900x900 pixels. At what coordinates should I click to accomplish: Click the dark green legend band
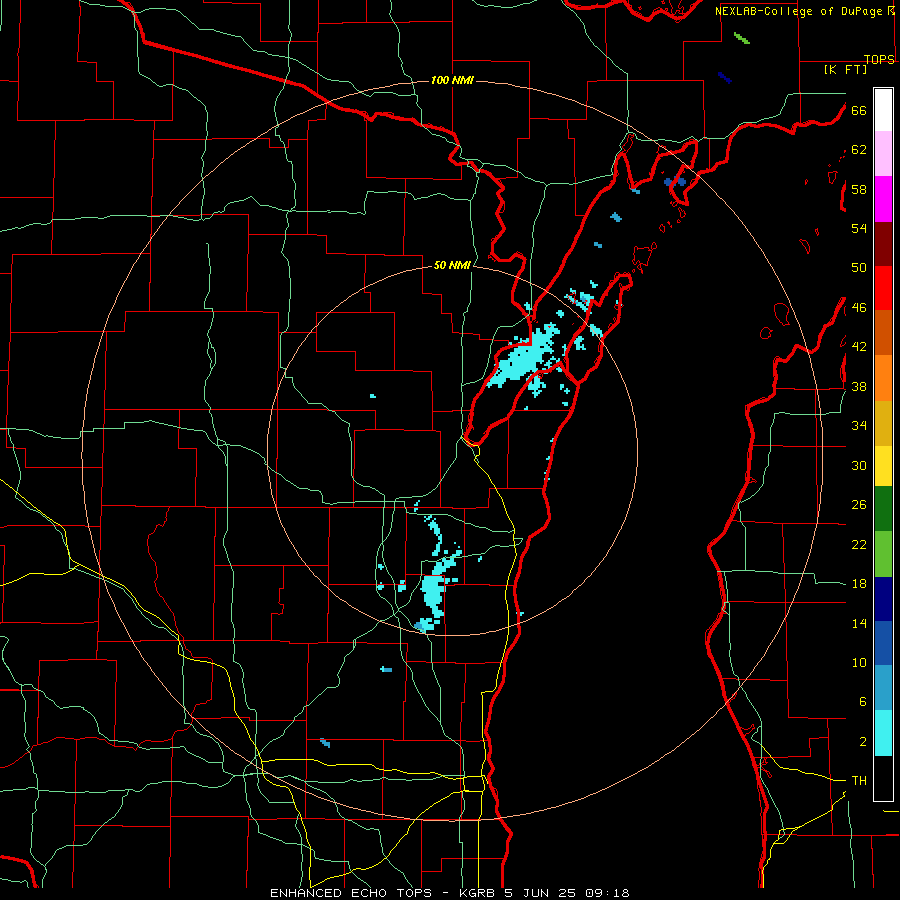(x=883, y=509)
